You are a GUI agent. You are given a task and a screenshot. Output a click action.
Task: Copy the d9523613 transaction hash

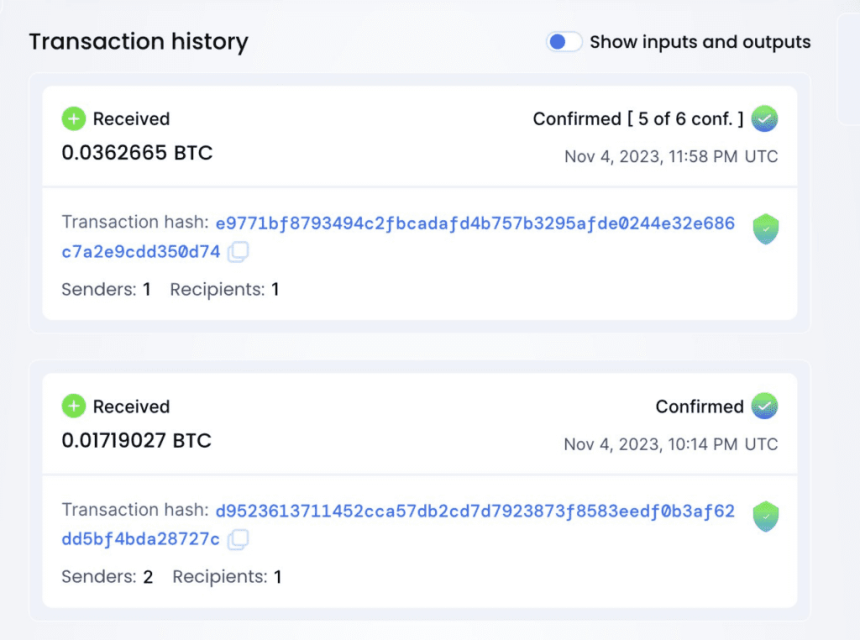point(238,540)
